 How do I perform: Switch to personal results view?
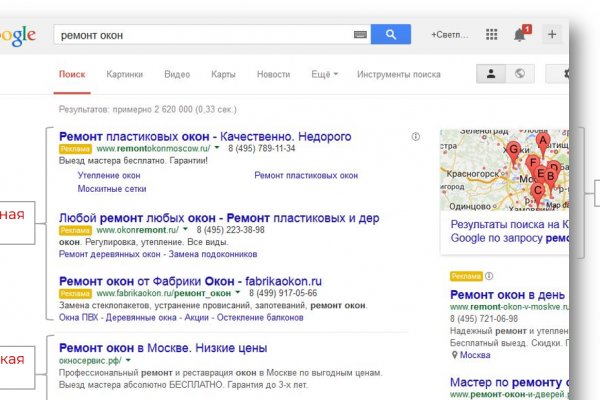[491, 74]
